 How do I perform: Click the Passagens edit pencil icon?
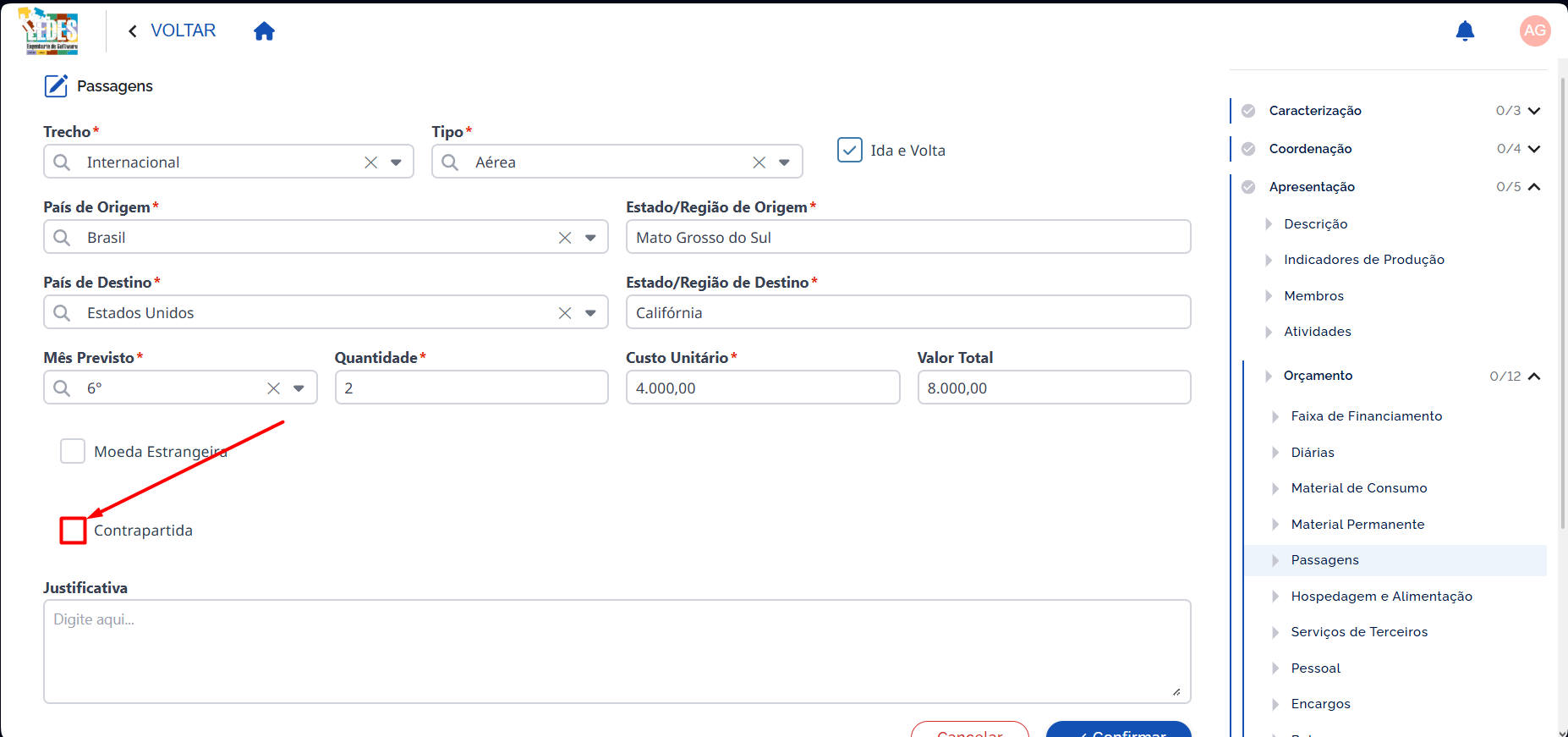(56, 85)
